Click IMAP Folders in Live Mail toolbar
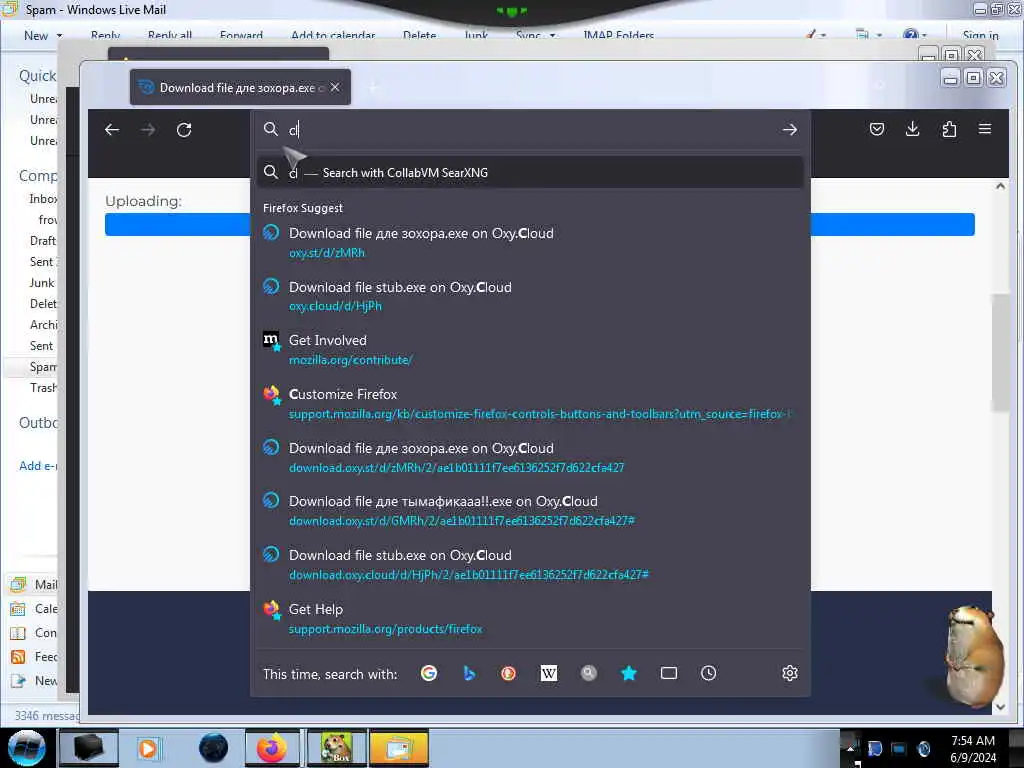 pos(618,35)
